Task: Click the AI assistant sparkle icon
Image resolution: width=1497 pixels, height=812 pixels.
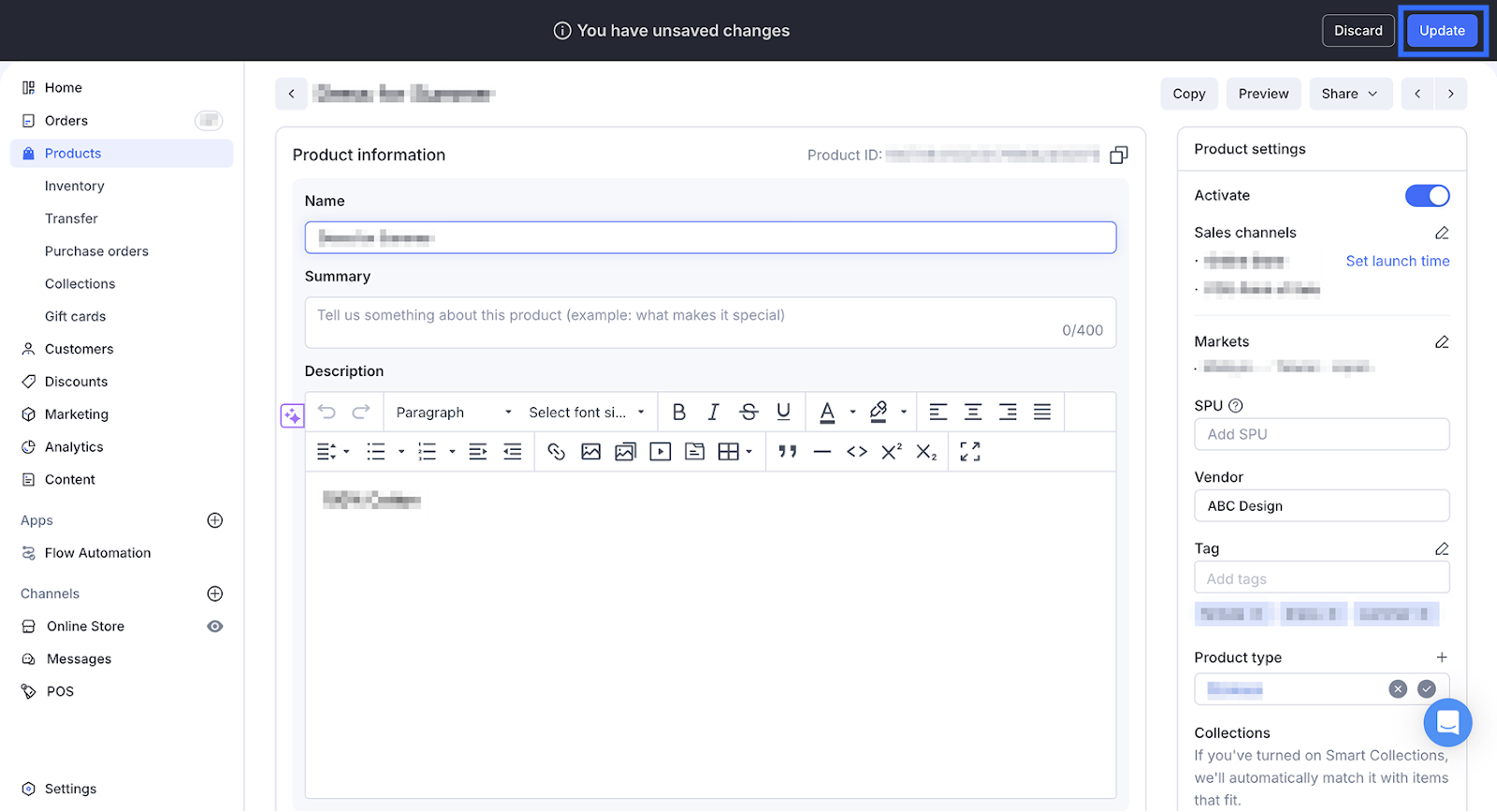Action: point(292,416)
